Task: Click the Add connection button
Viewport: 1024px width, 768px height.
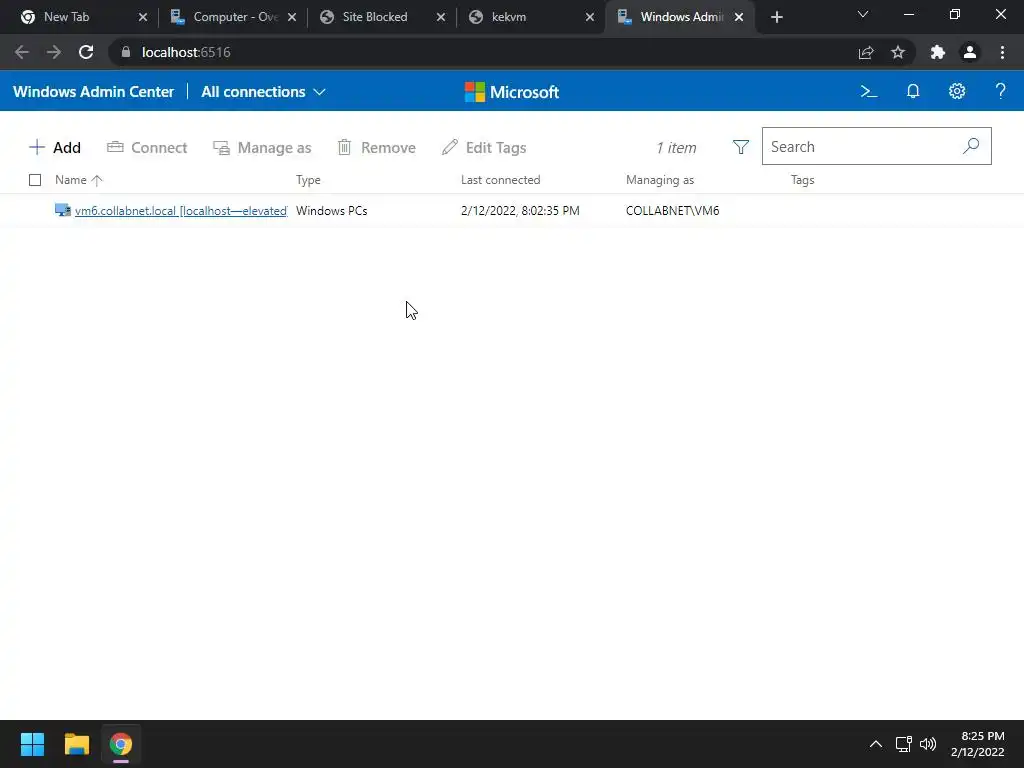Action: (x=55, y=148)
